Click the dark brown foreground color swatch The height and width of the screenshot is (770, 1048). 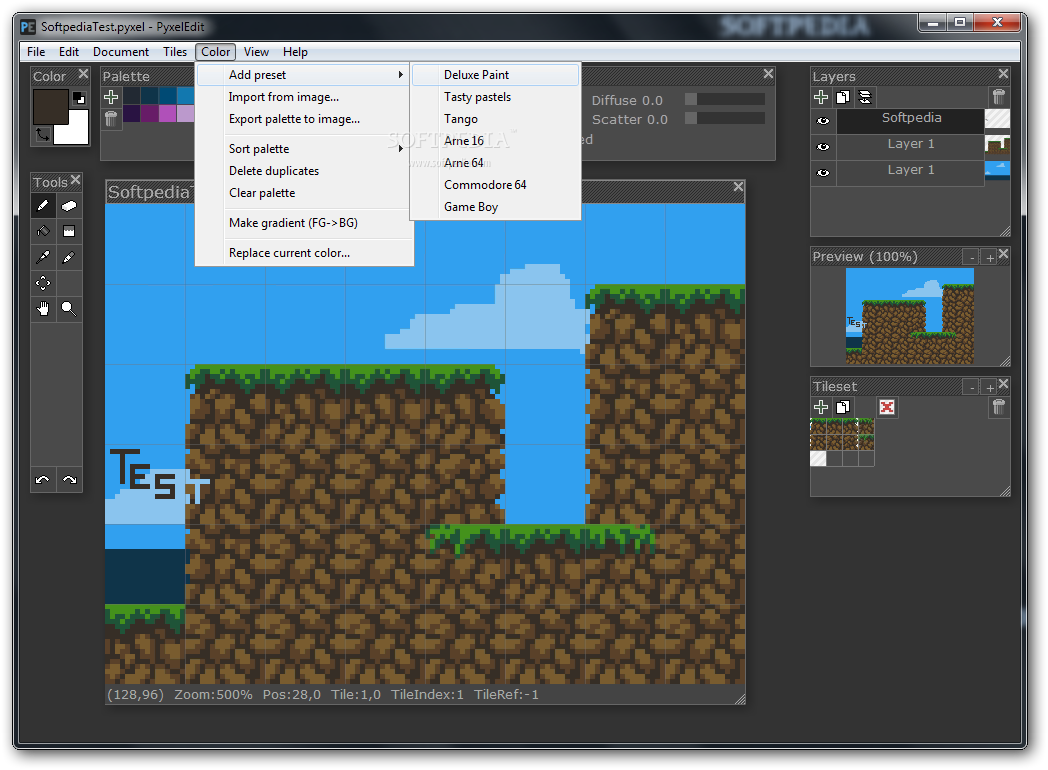pyautogui.click(x=49, y=106)
